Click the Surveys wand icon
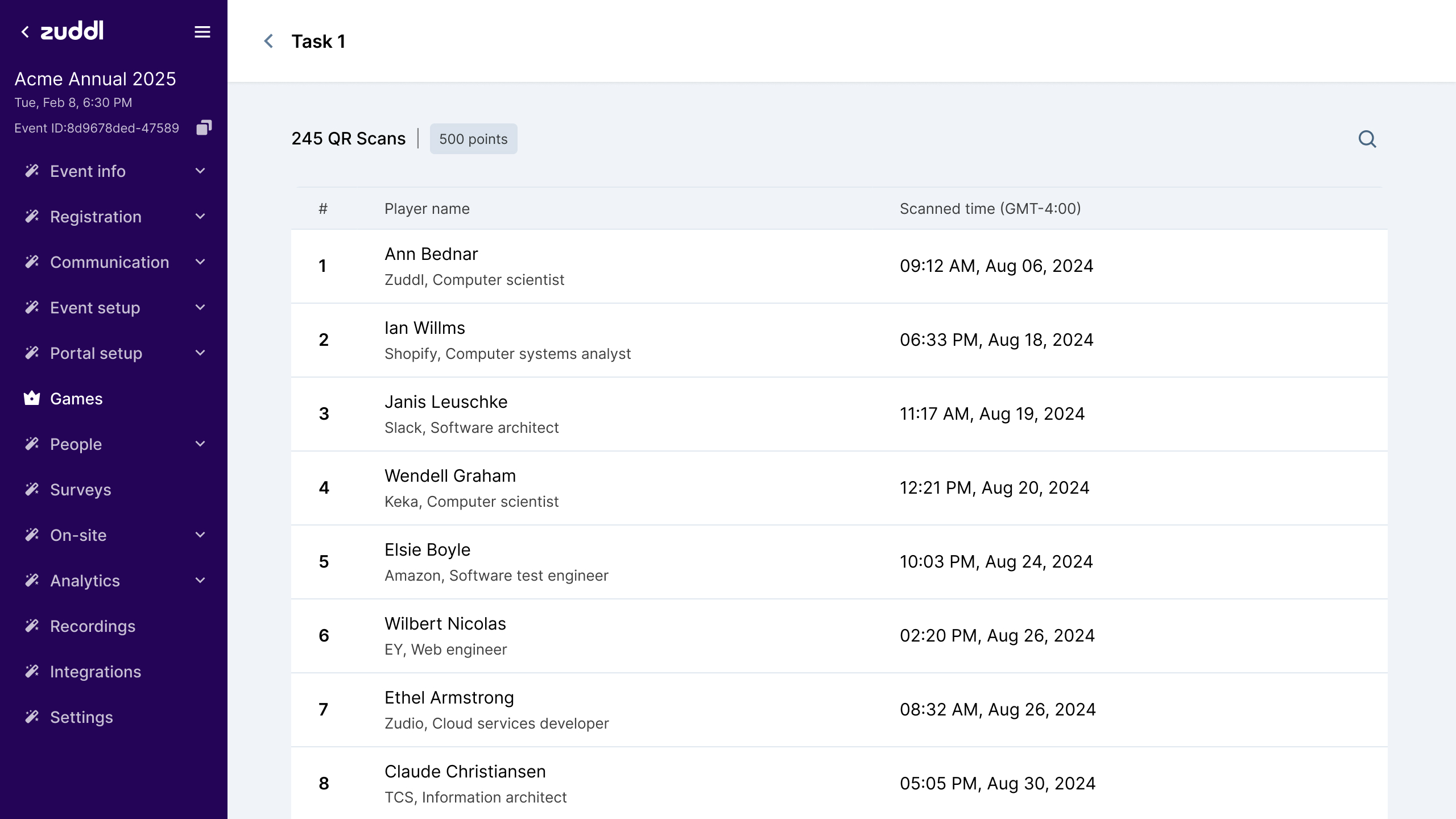 click(32, 489)
